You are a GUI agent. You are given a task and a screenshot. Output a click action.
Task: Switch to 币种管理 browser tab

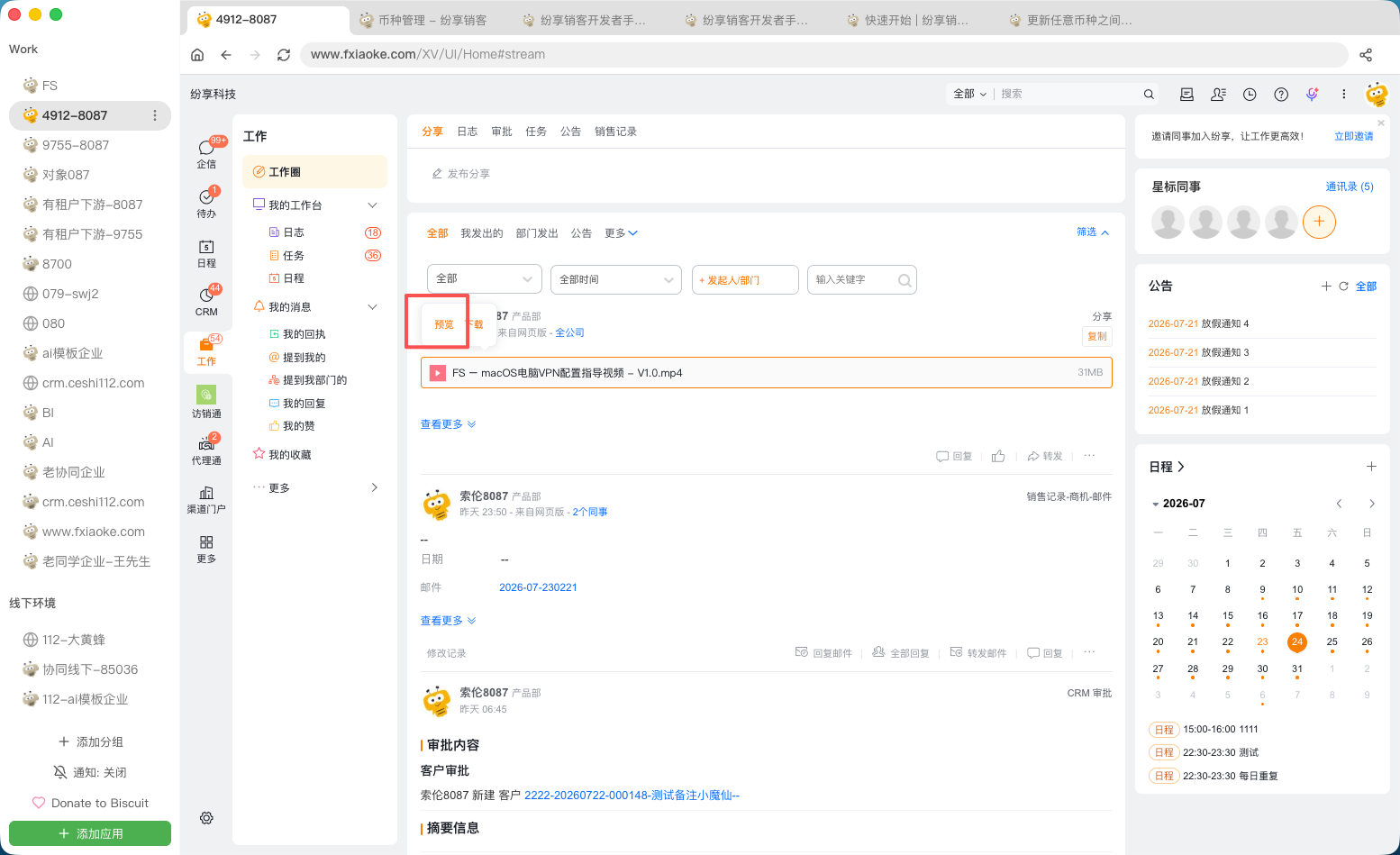click(x=431, y=20)
